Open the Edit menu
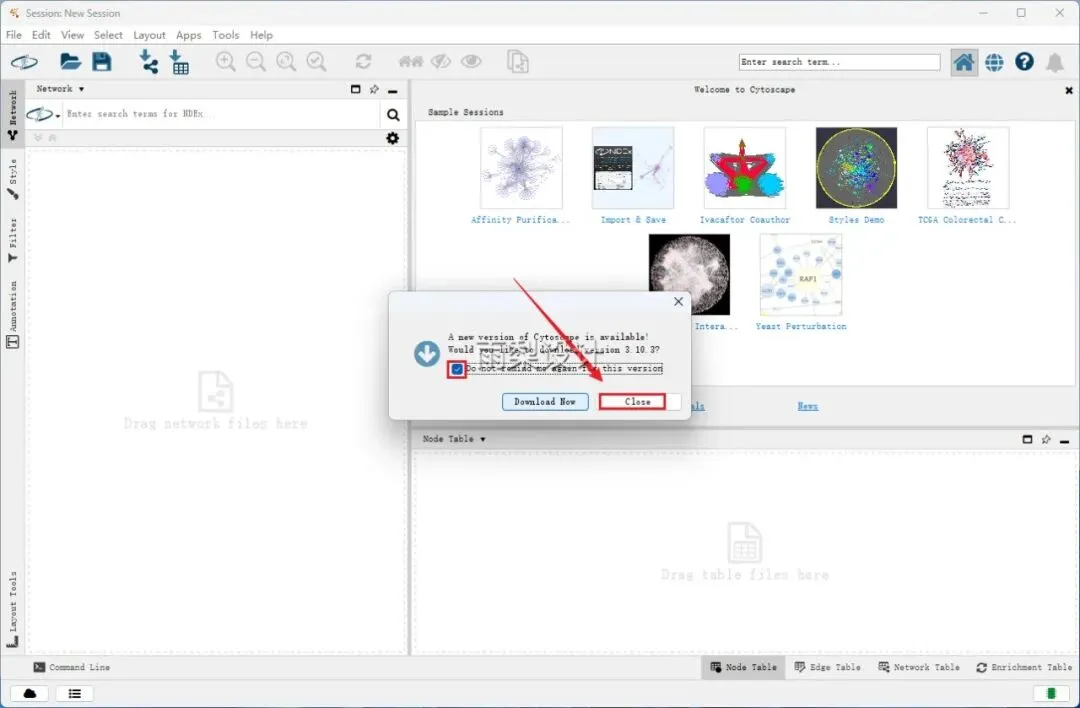 [41, 34]
